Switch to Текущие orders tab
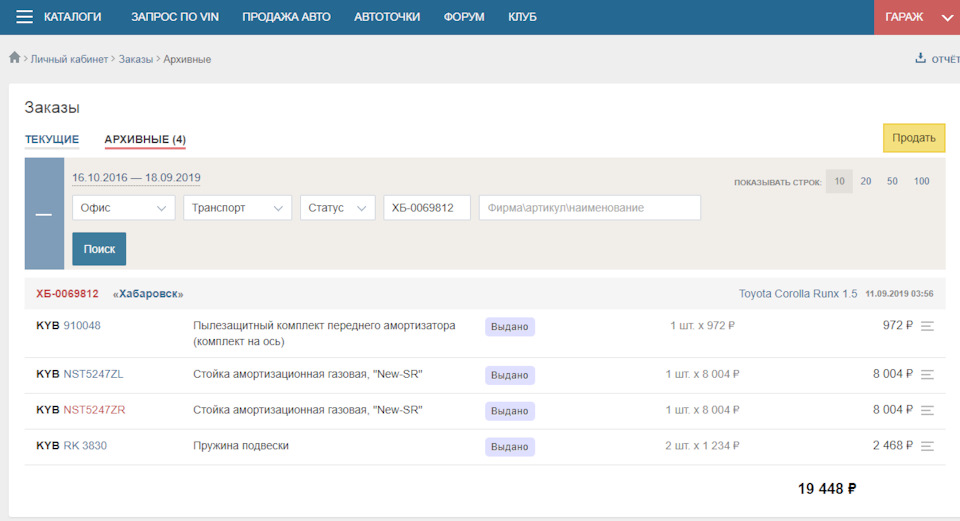960x521 pixels. pos(52,140)
